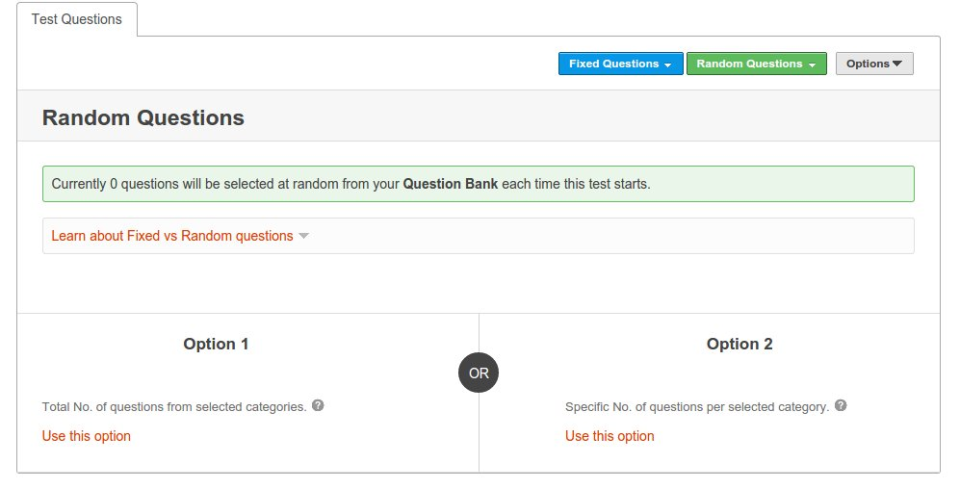Click the Total No. of questions label

174,407
